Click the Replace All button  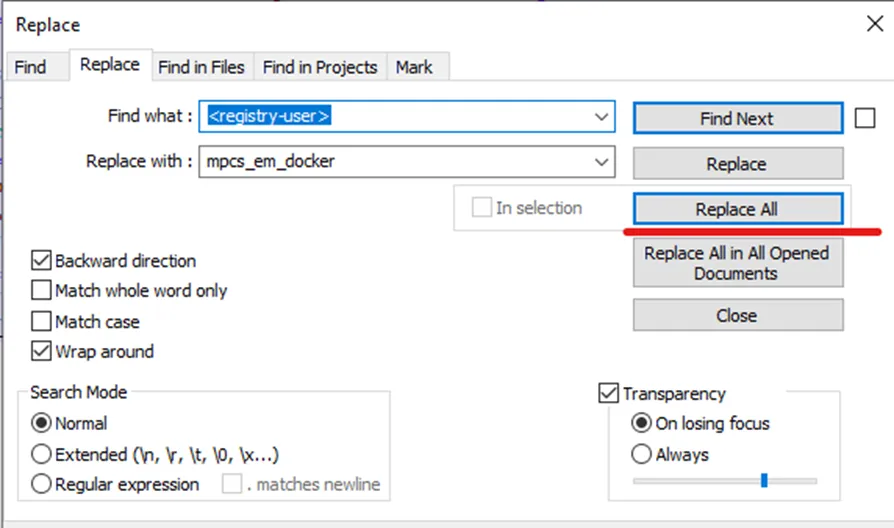click(738, 209)
